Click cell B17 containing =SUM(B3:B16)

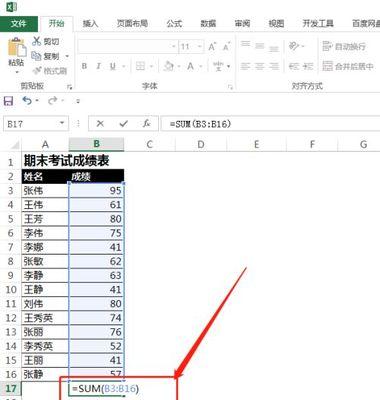tap(96, 388)
